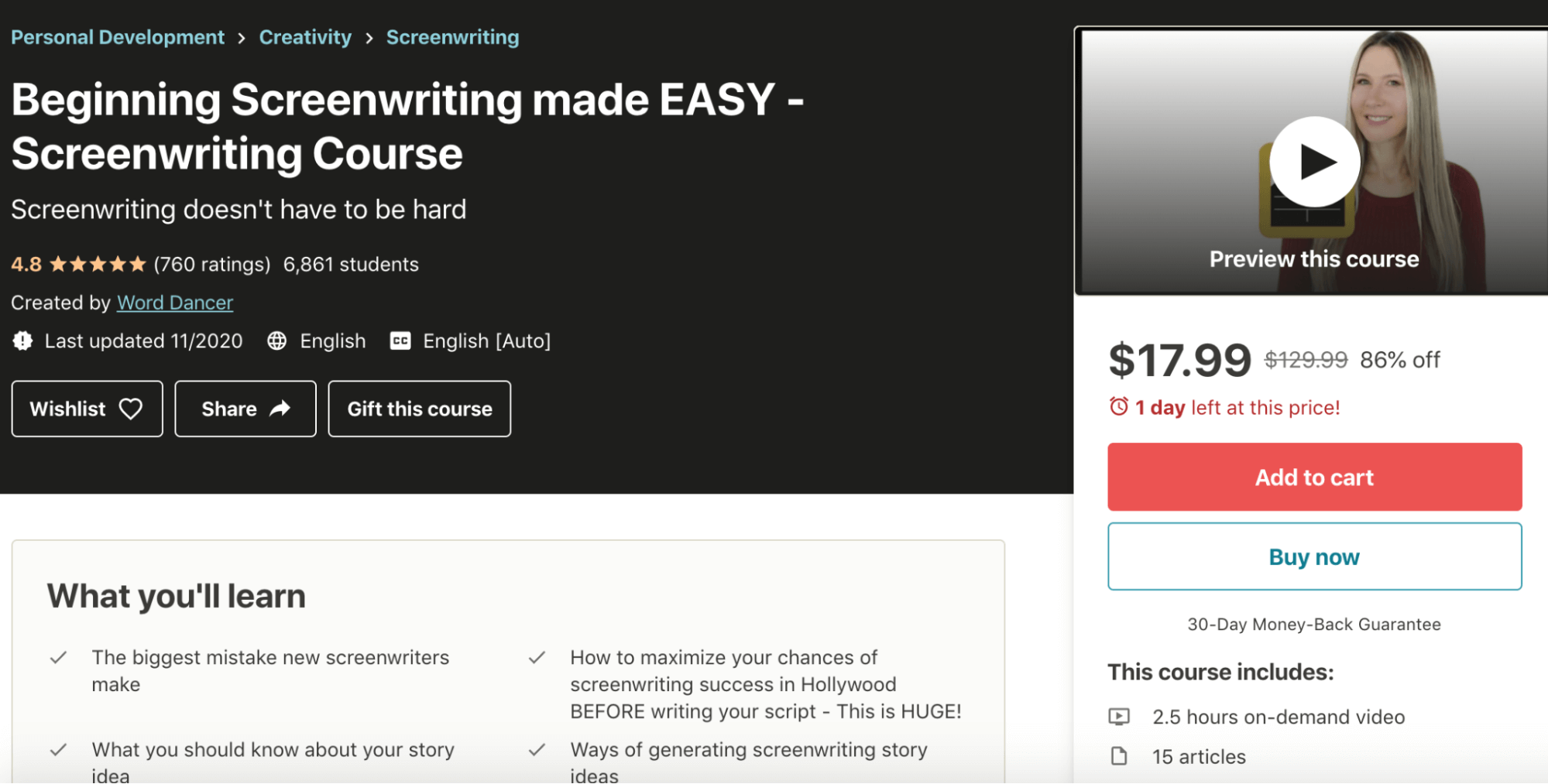This screenshot has width=1548, height=784.
Task: Click the alarm clock icon
Action: (1119, 406)
